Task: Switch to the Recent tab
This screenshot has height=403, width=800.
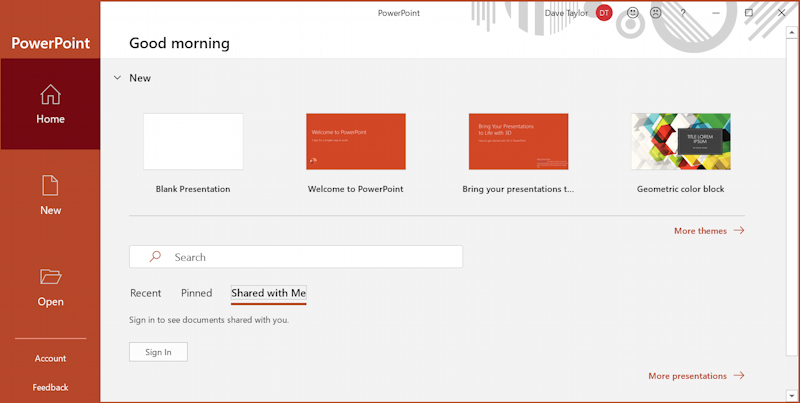Action: [x=145, y=293]
